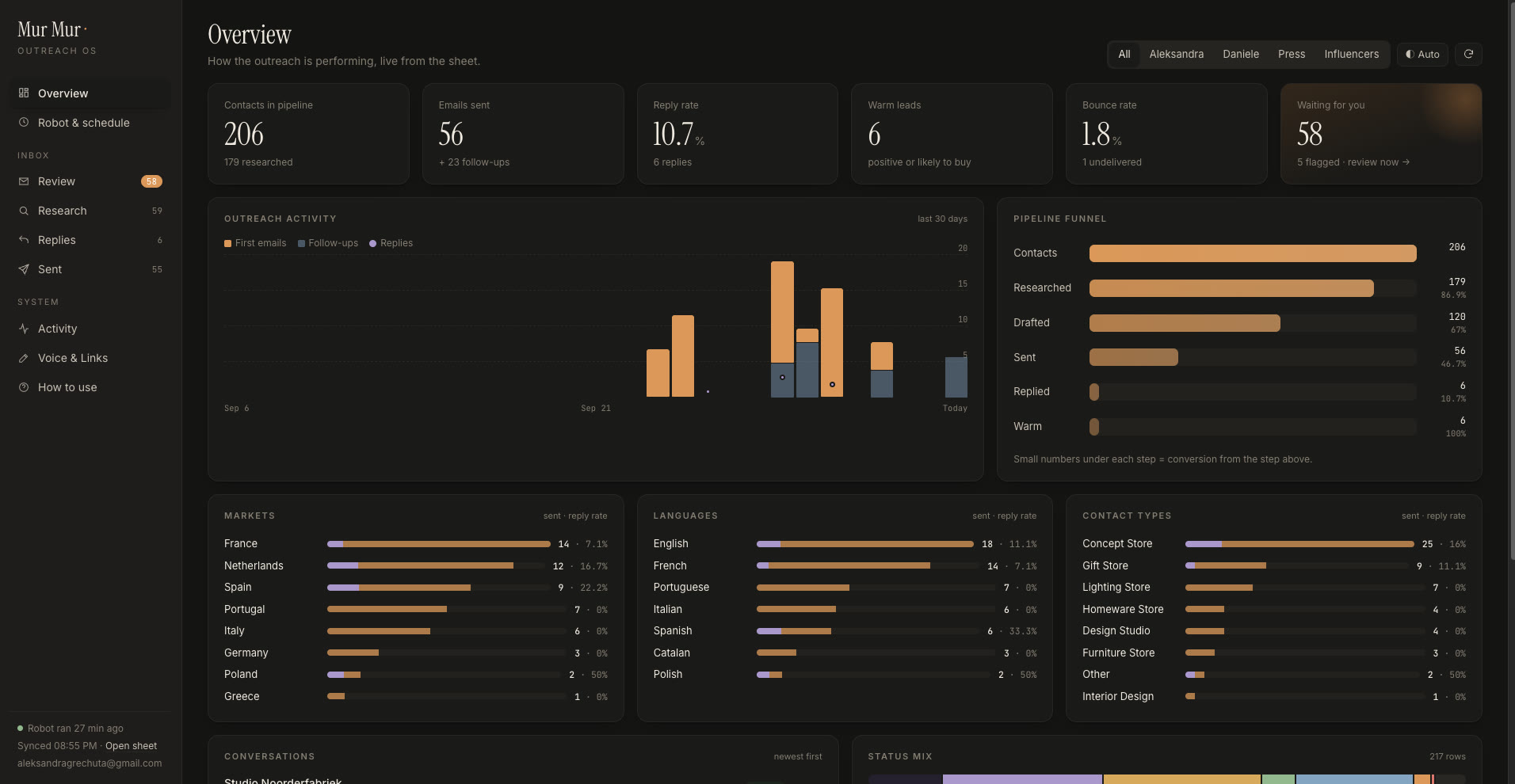Click the Activity pulse icon
Screen dimensions: 1515x784
24,329
